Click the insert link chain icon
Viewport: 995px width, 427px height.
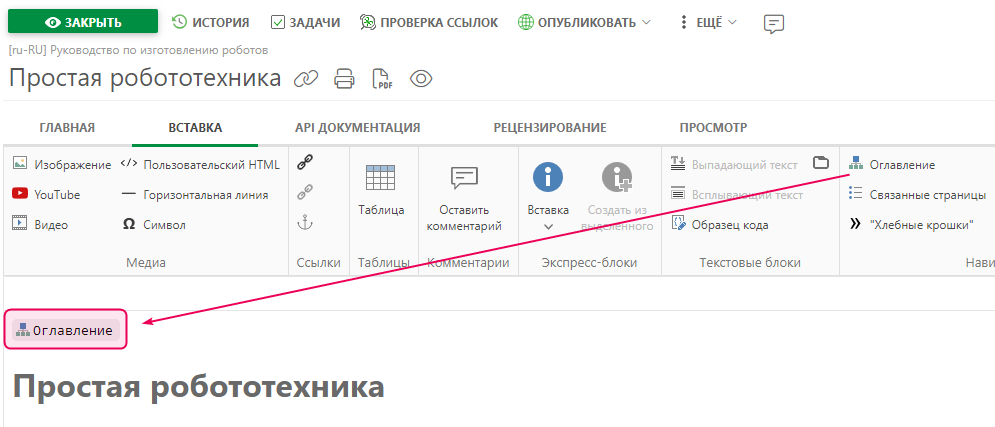pos(305,163)
